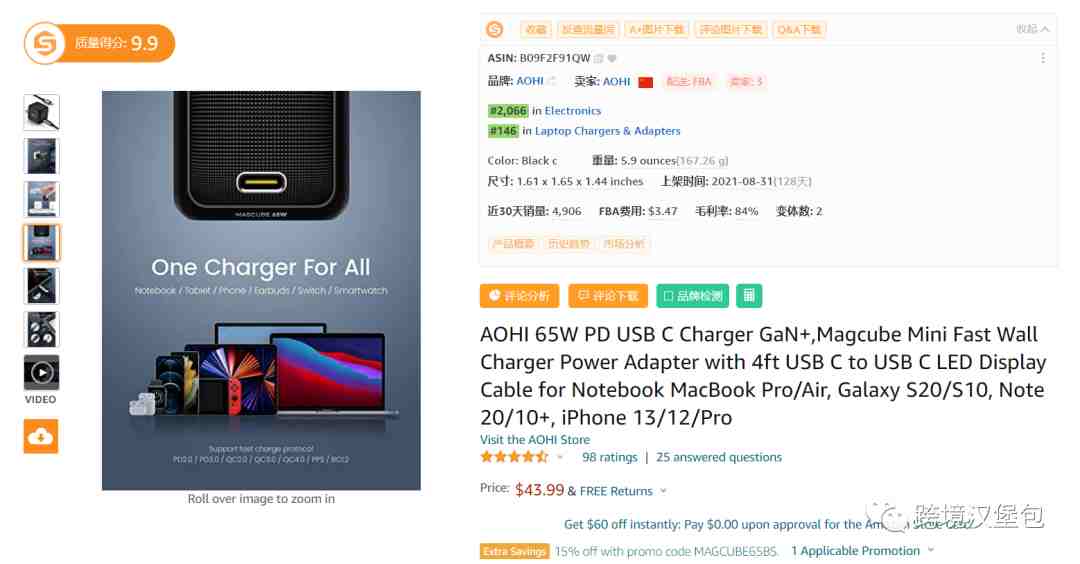Collapse the panel with 收起 chevron
This screenshot has width=1080, height=564.
(1032, 29)
